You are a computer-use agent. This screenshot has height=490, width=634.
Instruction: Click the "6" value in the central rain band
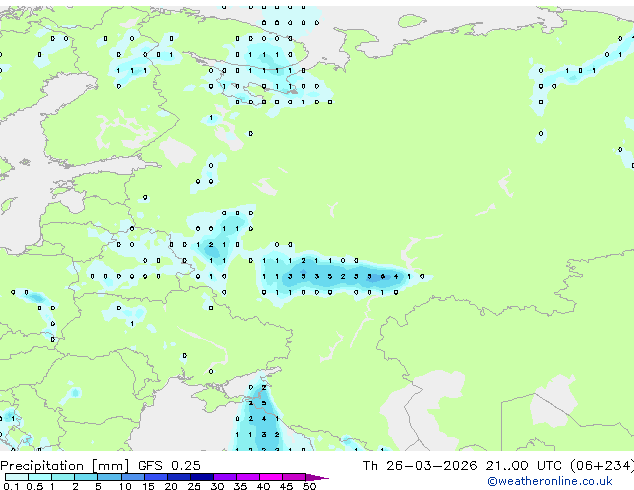[383, 277]
